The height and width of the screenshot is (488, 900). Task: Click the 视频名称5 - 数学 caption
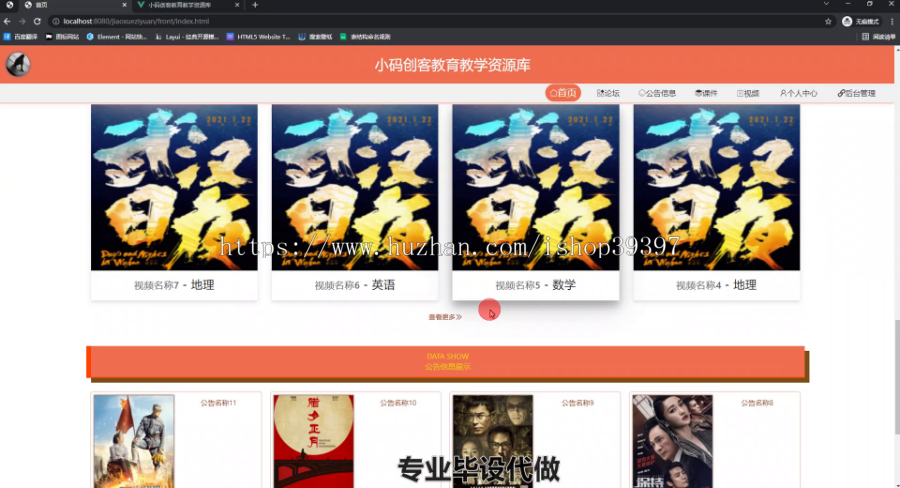click(x=536, y=285)
